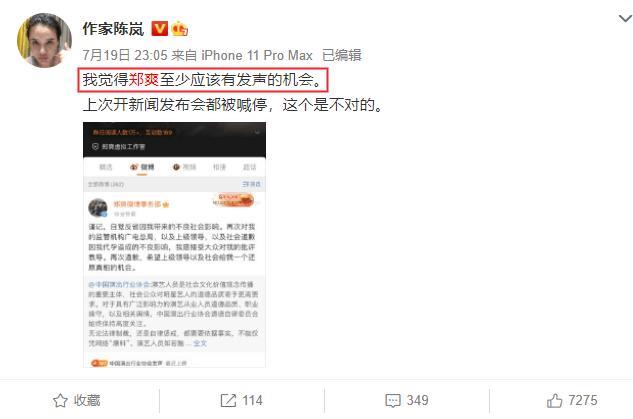Expand the chevron menu at post's top right
This screenshot has height=419, width=633.
click(x=625, y=18)
